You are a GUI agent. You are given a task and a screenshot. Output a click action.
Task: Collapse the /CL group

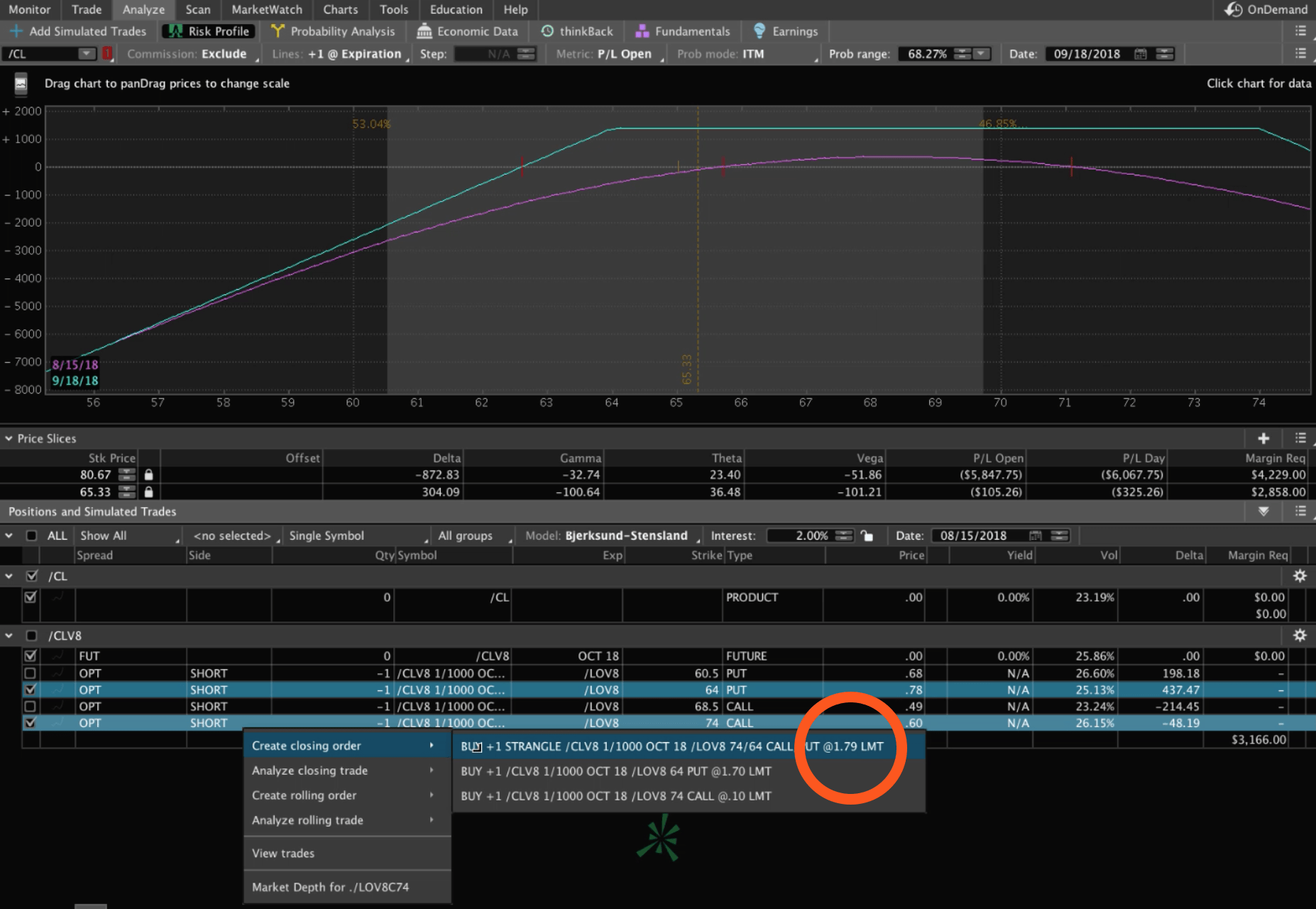[9, 576]
